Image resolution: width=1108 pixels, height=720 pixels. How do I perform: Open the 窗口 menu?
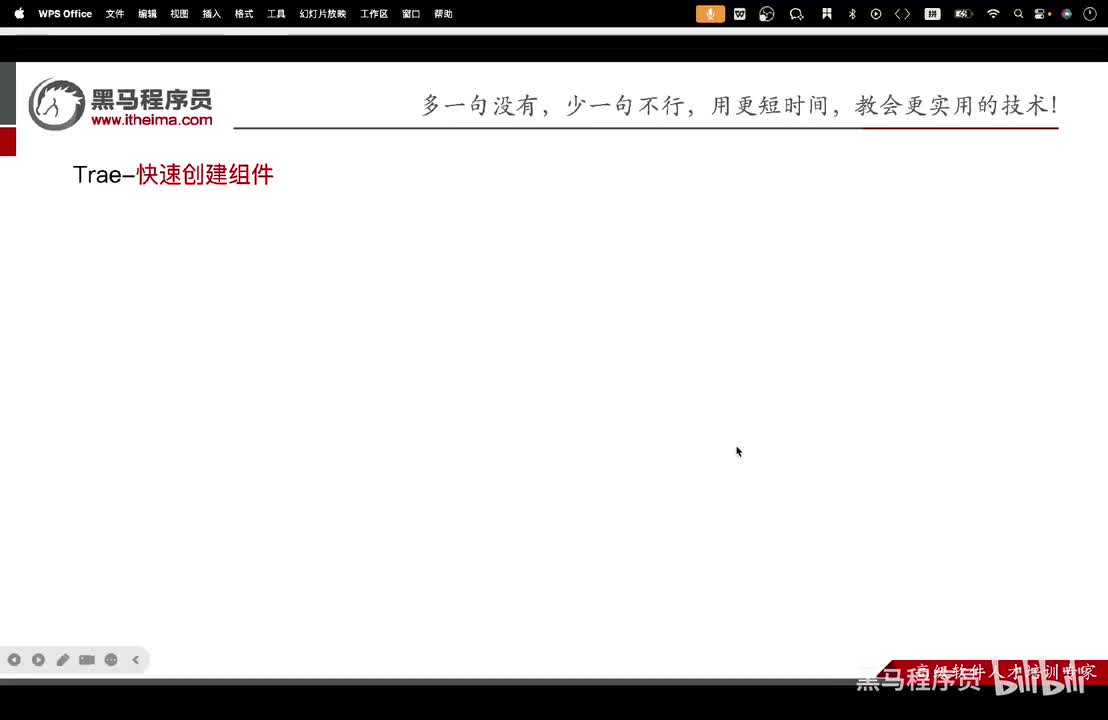coord(411,13)
